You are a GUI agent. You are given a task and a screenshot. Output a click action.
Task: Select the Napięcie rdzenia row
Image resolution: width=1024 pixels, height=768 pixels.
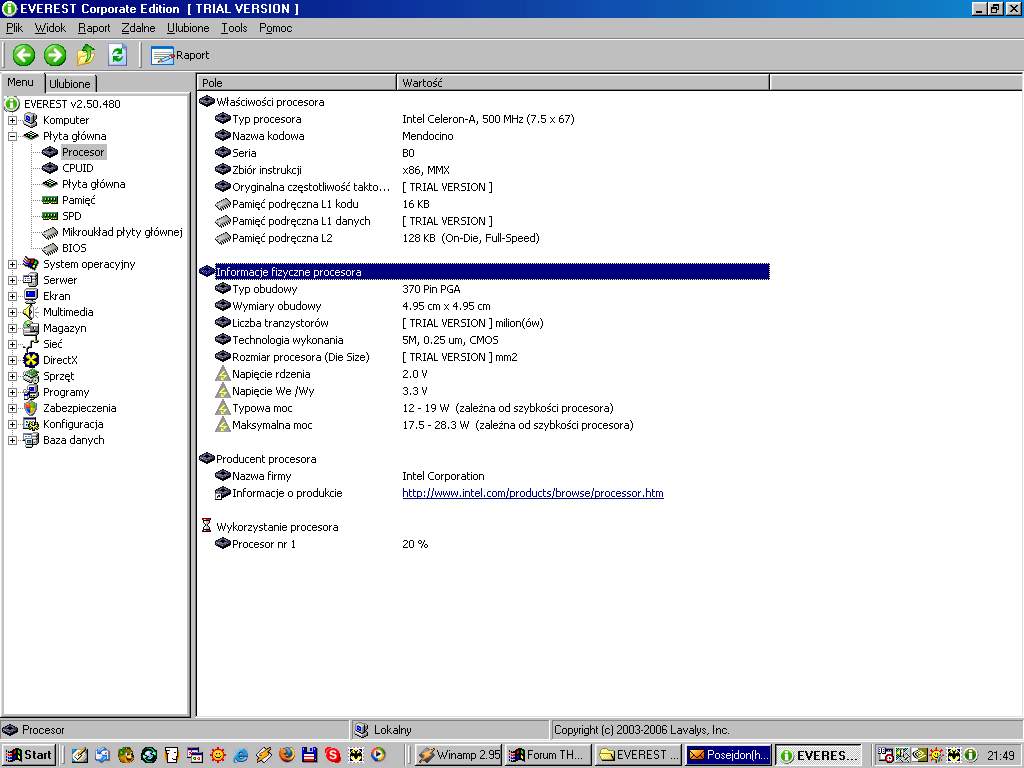484,374
